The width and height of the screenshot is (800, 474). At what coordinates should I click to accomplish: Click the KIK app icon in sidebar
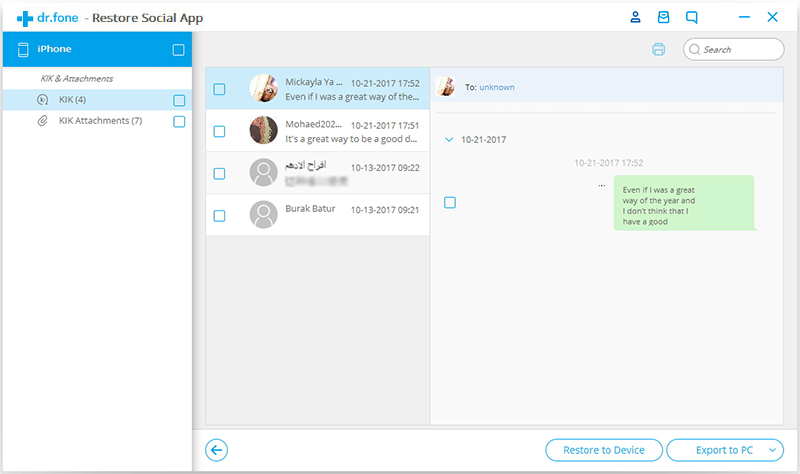43,99
